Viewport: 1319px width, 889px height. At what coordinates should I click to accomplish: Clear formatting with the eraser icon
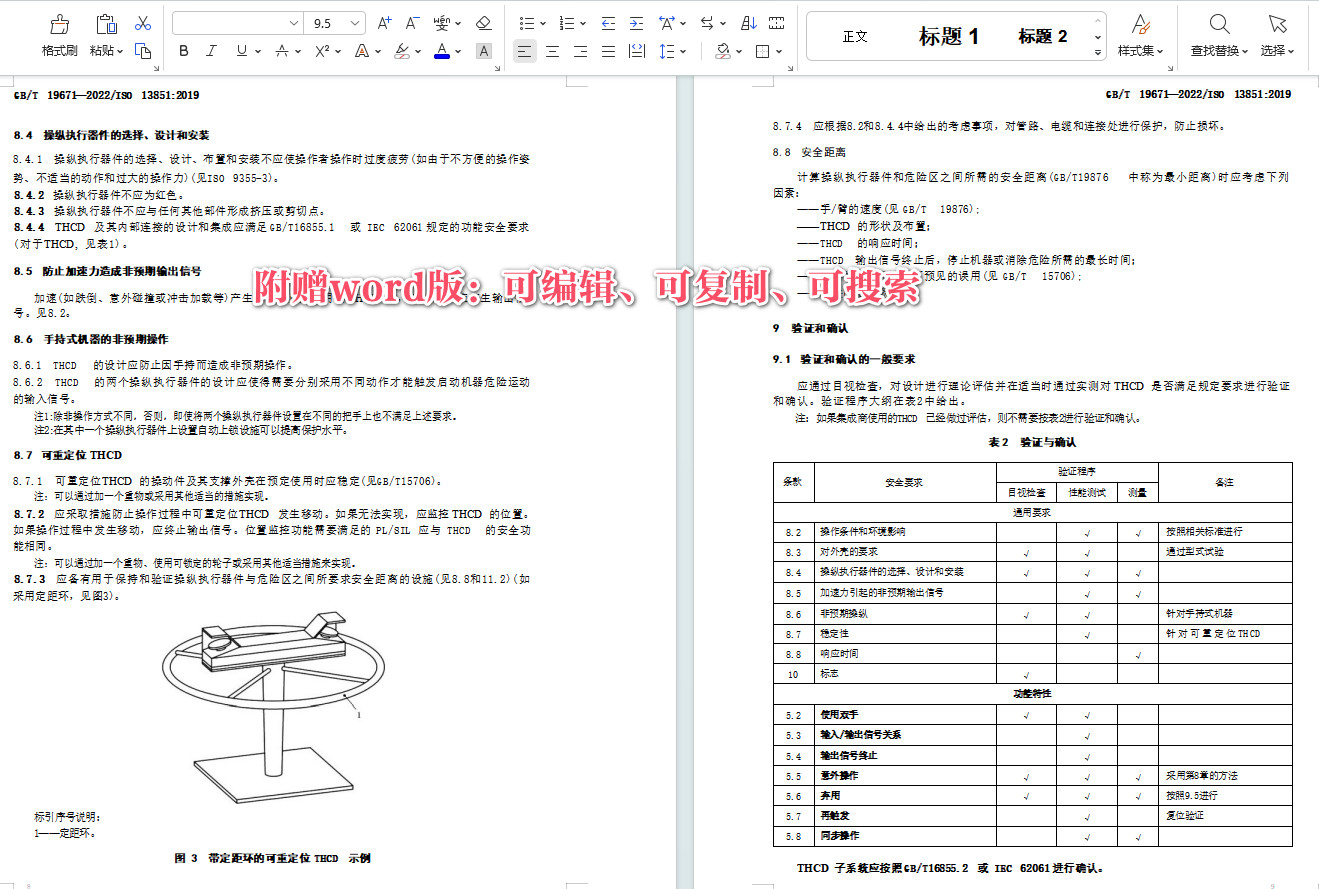click(x=483, y=24)
